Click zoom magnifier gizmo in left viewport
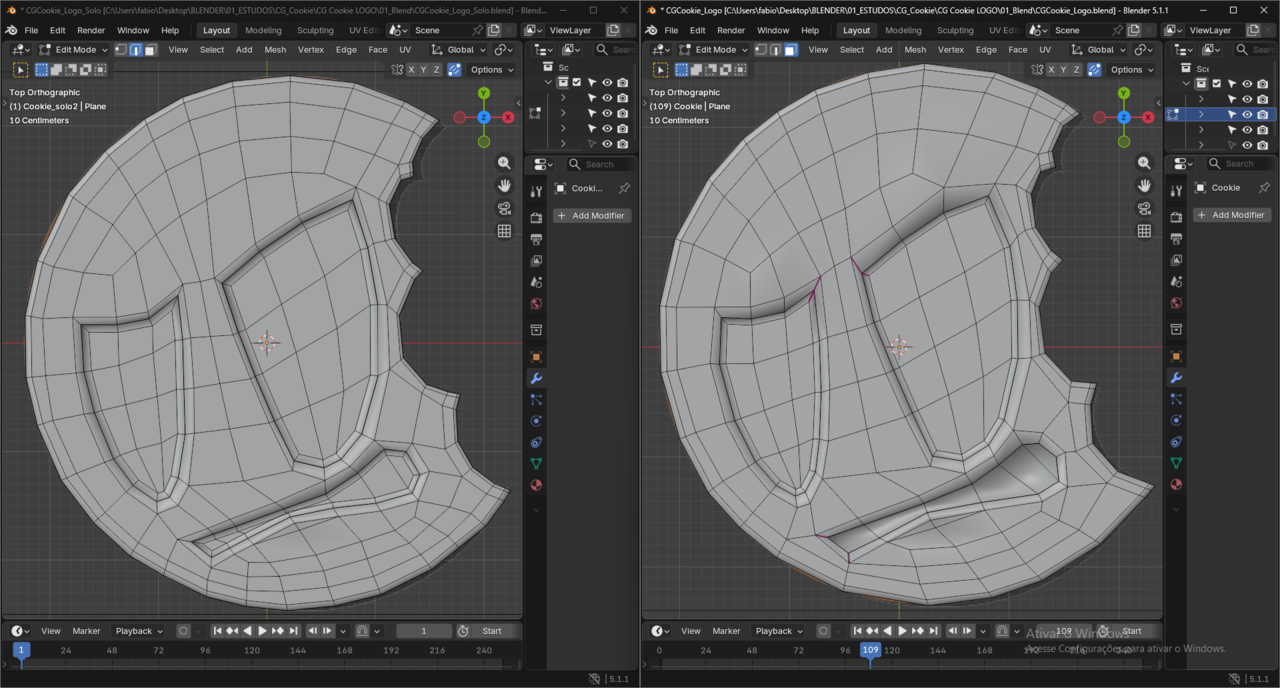 [x=504, y=163]
